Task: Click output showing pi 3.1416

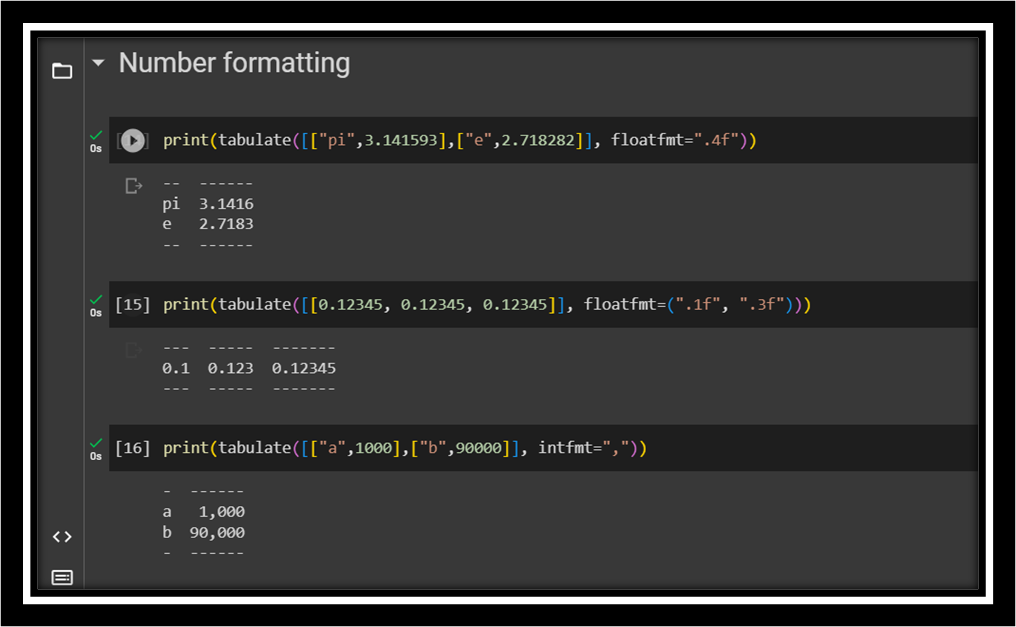Action: tap(208, 204)
